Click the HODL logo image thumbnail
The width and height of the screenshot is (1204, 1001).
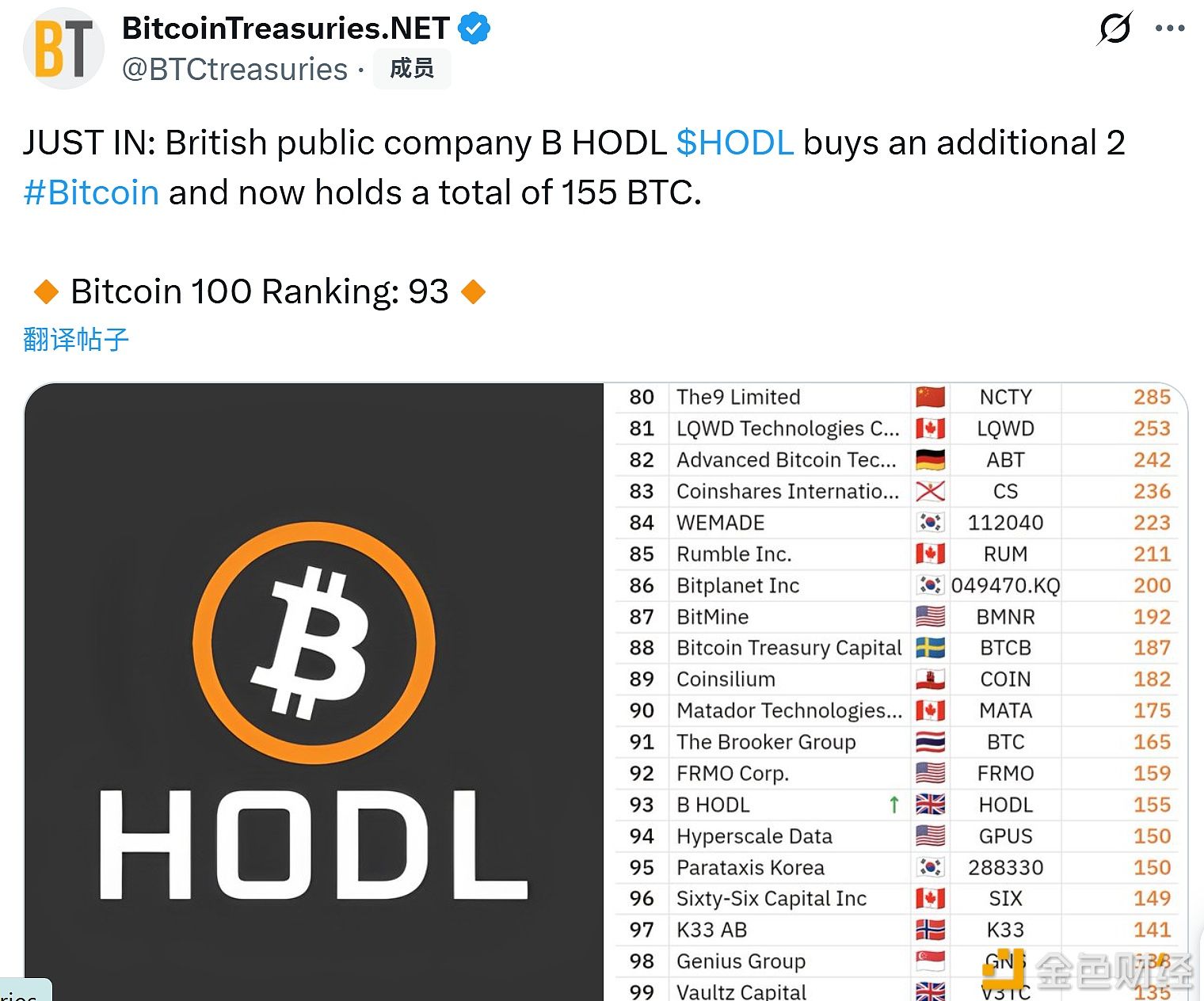click(x=315, y=689)
